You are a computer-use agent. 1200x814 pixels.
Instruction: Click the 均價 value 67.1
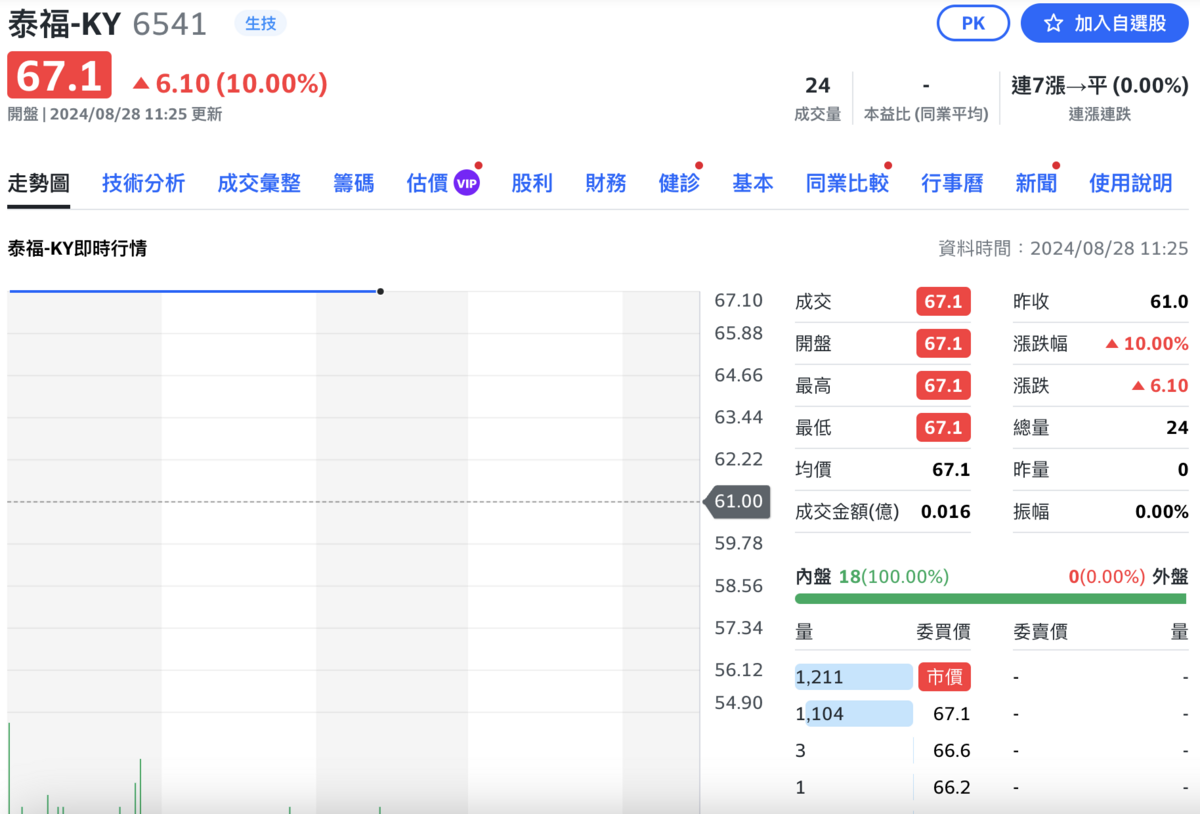click(x=951, y=470)
